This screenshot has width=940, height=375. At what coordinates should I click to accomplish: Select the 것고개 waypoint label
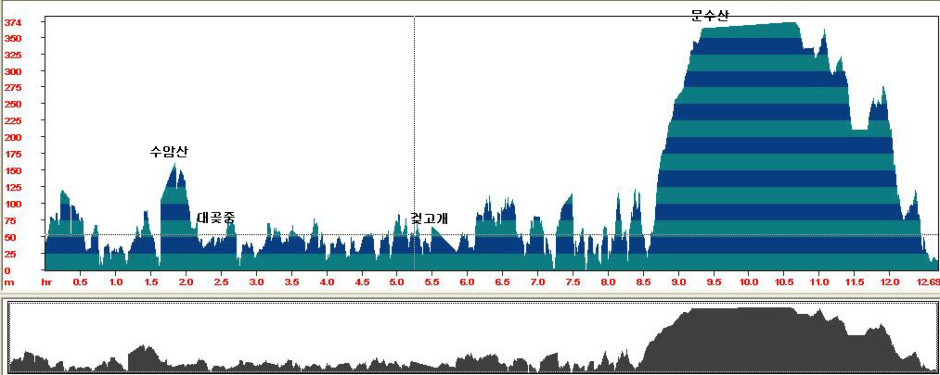[x=430, y=218]
